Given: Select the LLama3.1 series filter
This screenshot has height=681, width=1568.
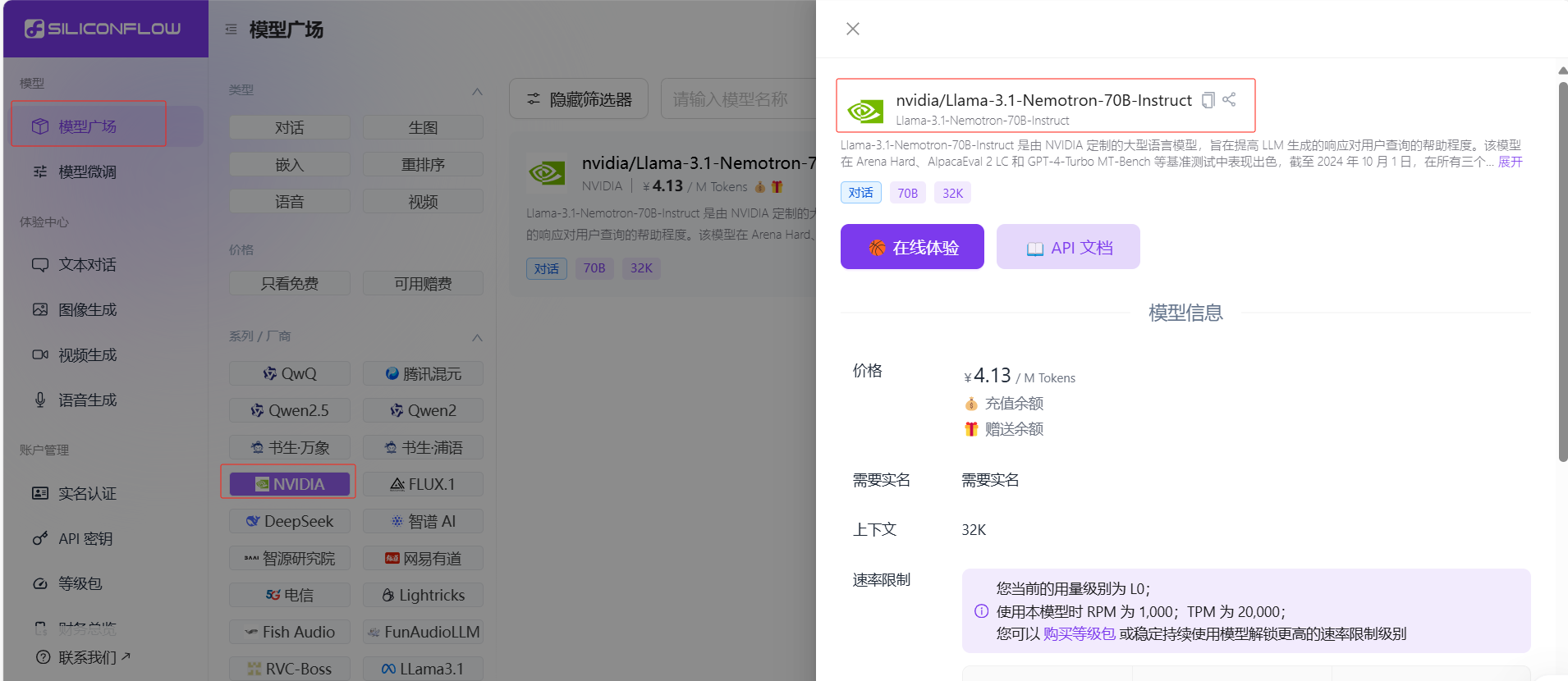Looking at the screenshot, I should pyautogui.click(x=423, y=669).
